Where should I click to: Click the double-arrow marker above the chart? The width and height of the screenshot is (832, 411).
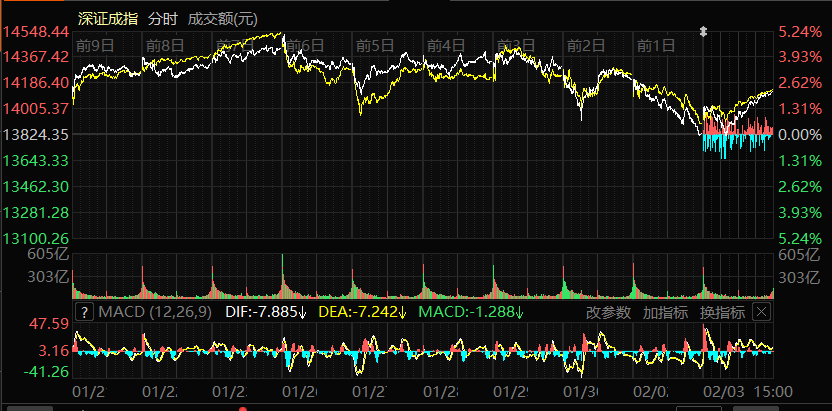(704, 31)
